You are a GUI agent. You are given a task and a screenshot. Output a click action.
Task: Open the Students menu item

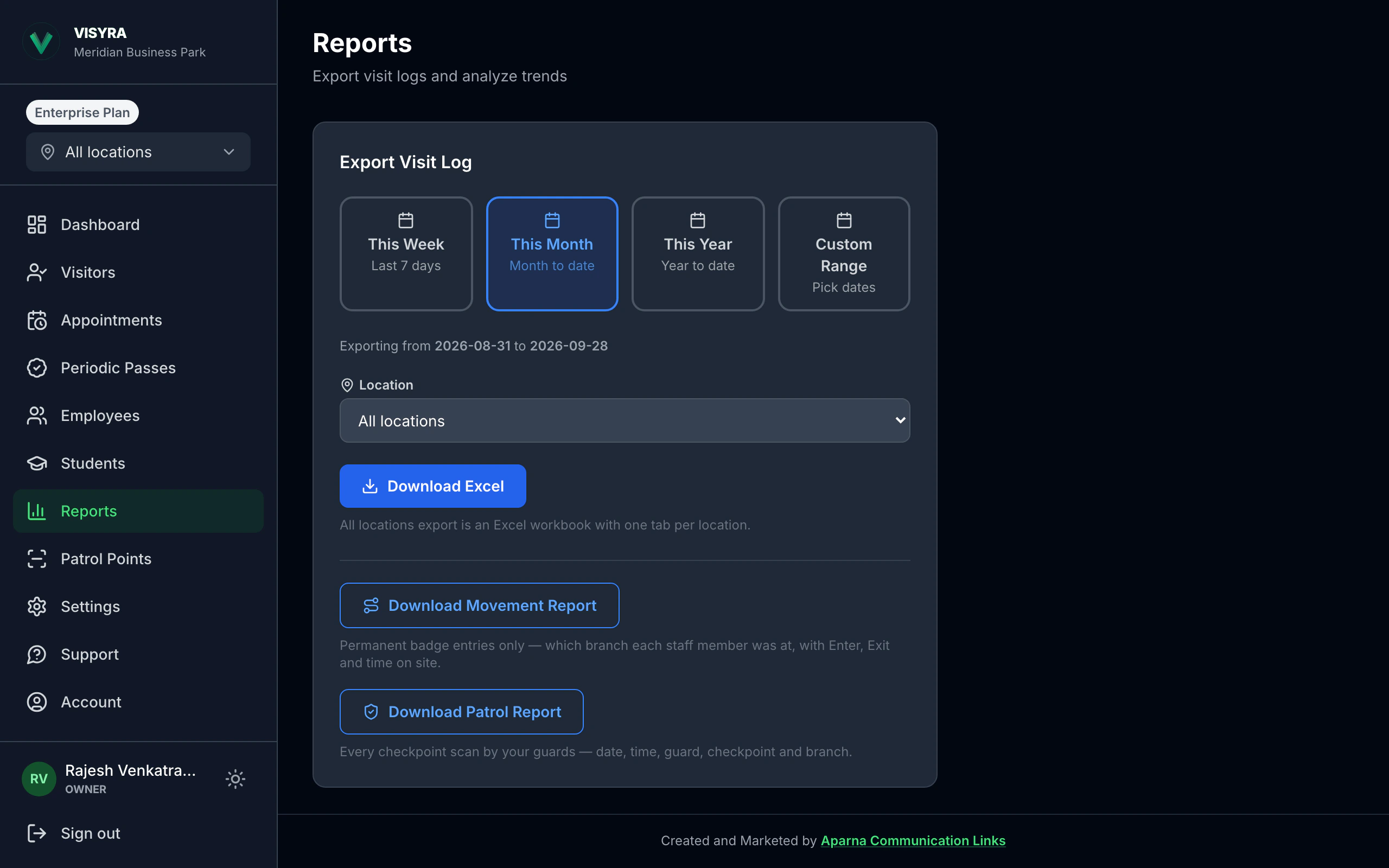[138, 463]
